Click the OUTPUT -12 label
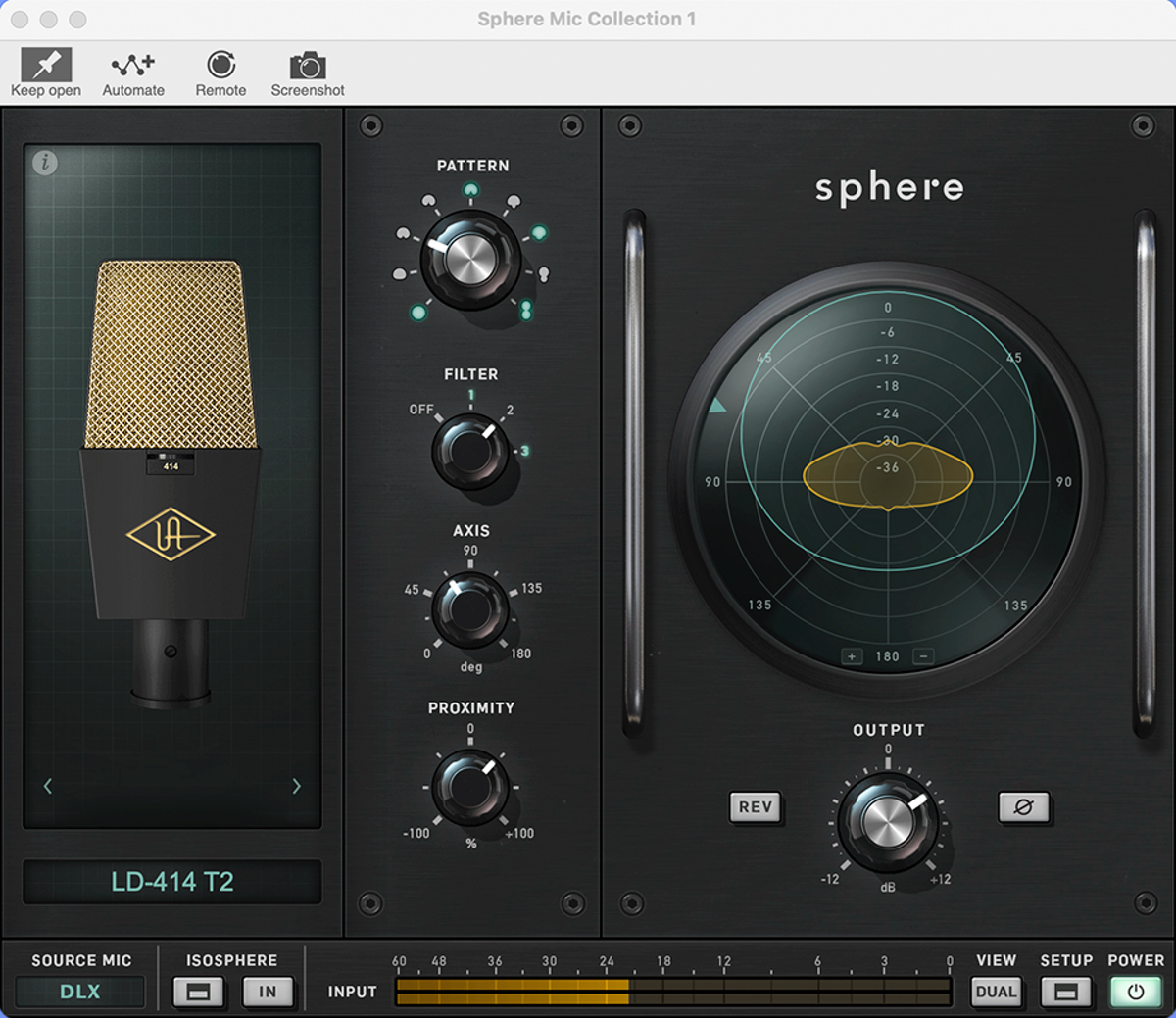The image size is (1176, 1018). (x=830, y=879)
